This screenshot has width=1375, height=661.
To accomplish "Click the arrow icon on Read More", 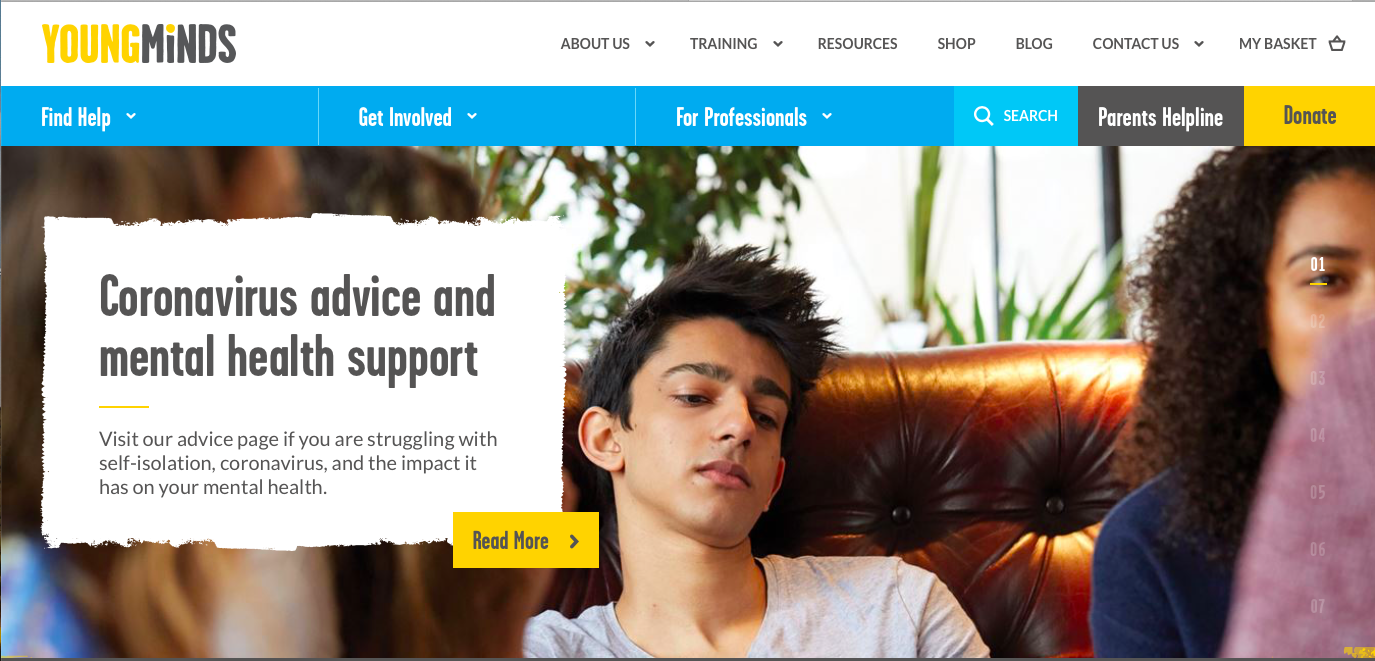I will tap(574, 541).
